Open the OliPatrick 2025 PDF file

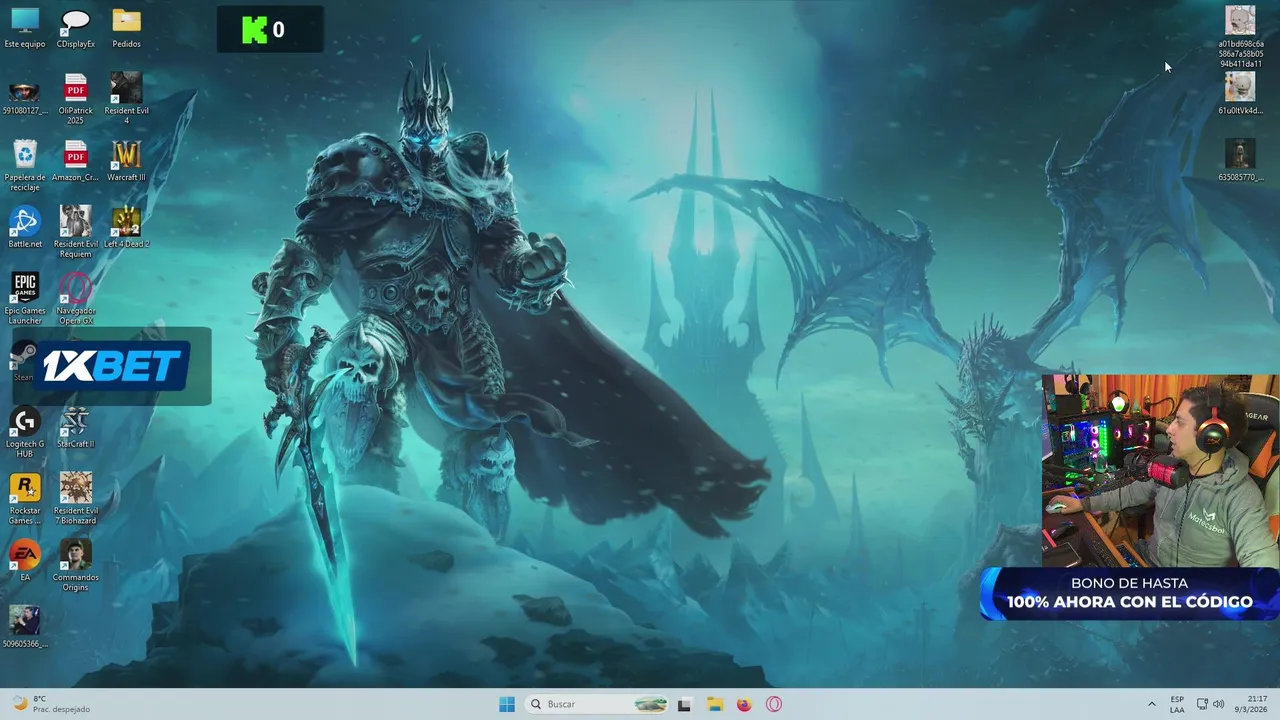76,100
